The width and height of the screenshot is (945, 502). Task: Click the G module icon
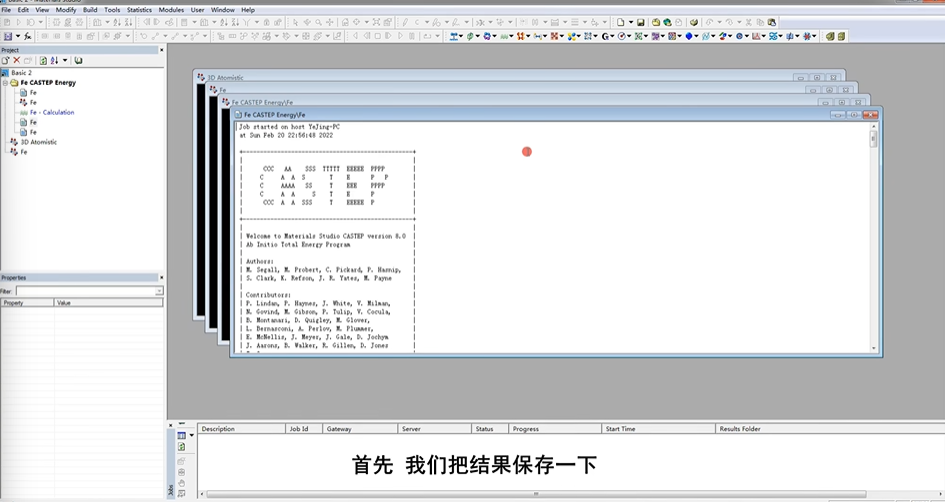pos(606,36)
